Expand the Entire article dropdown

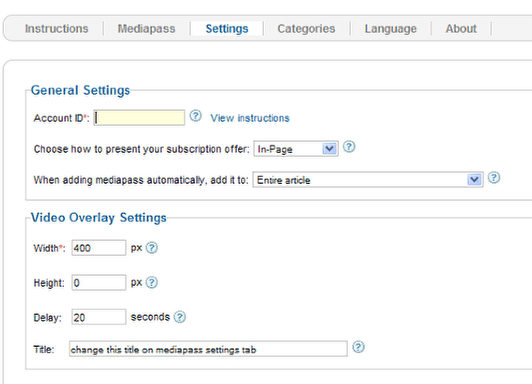[x=368, y=180]
